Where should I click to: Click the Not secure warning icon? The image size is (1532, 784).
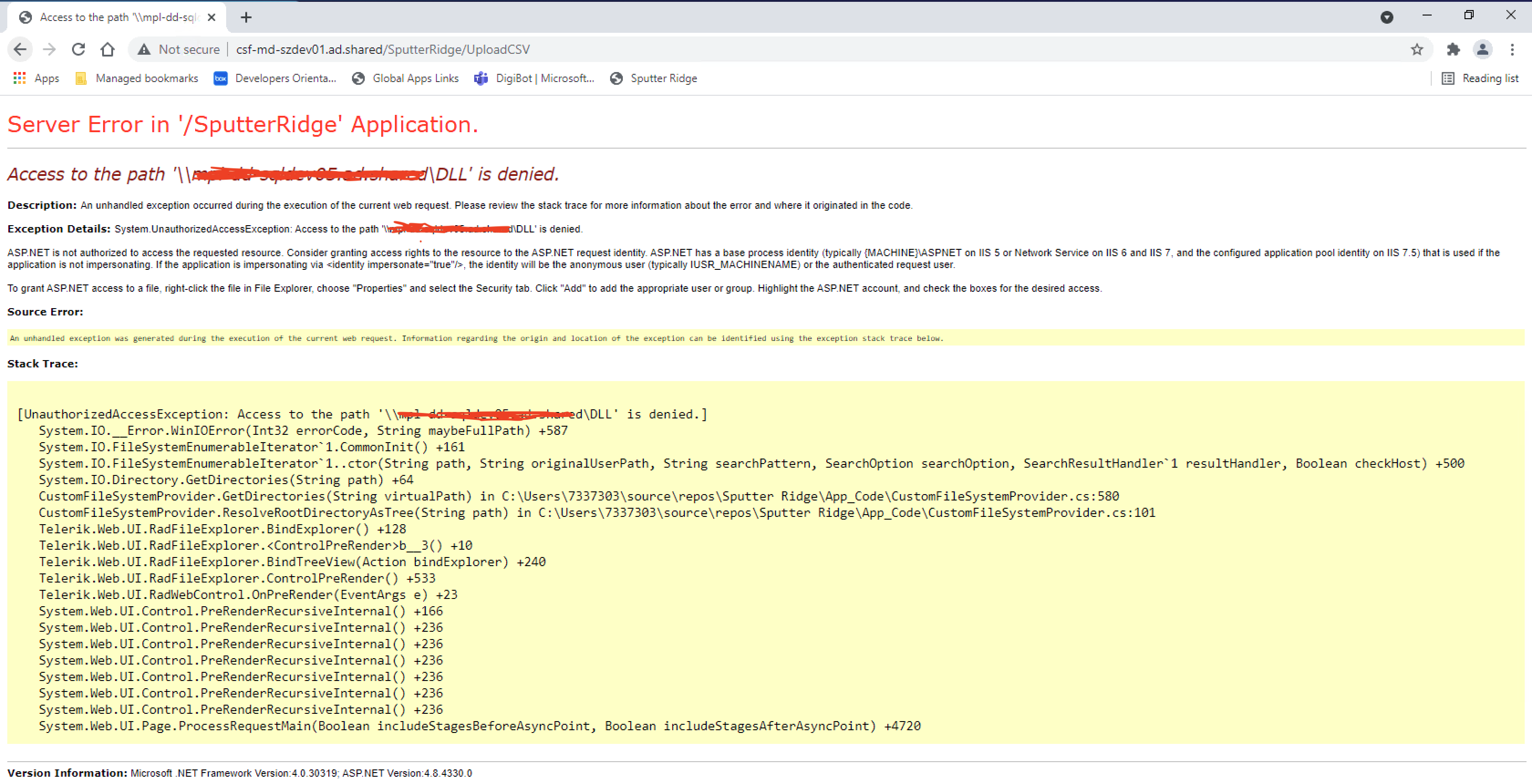tap(144, 49)
